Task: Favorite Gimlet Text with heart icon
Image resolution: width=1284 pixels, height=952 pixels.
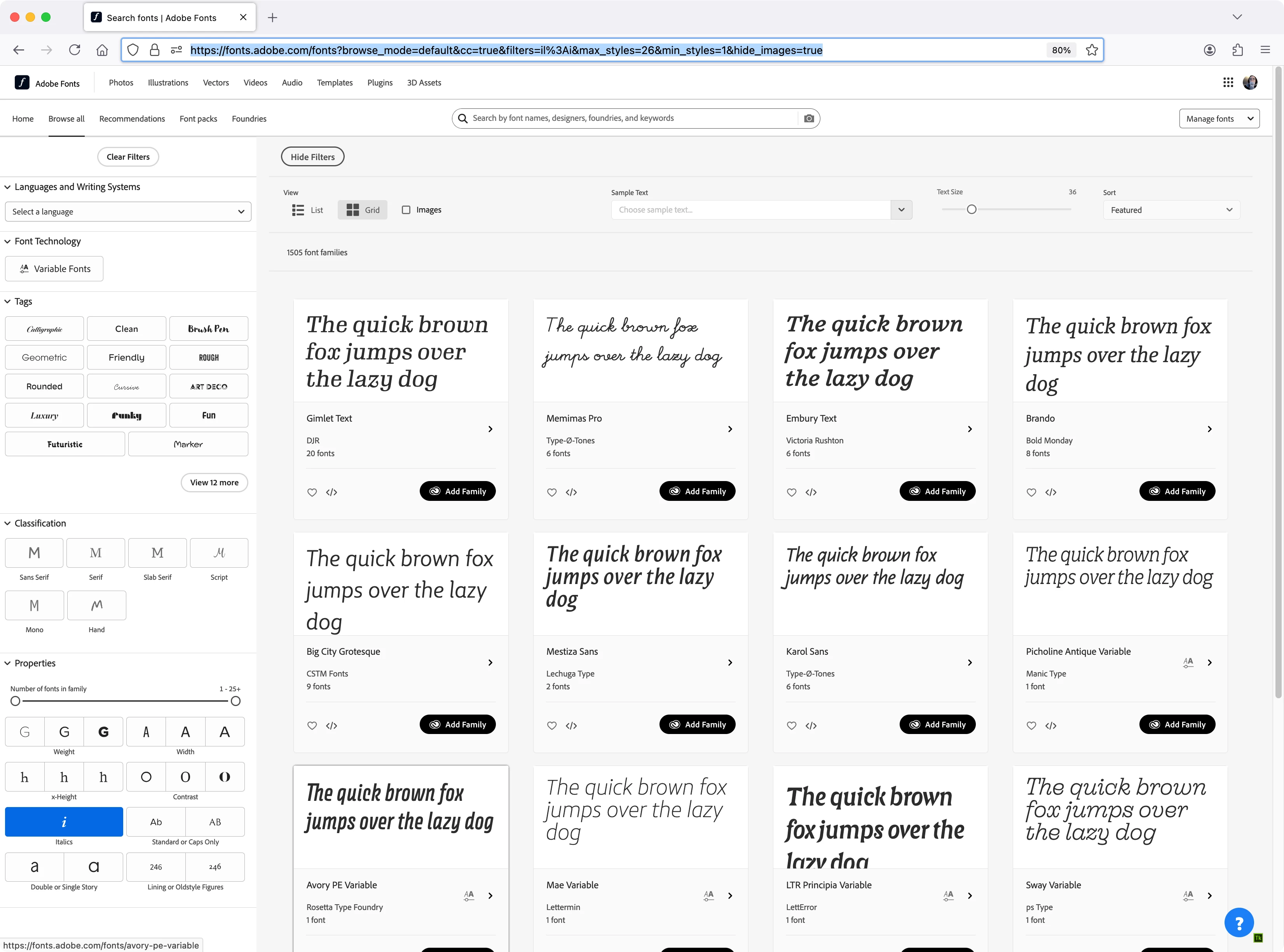Action: point(312,492)
